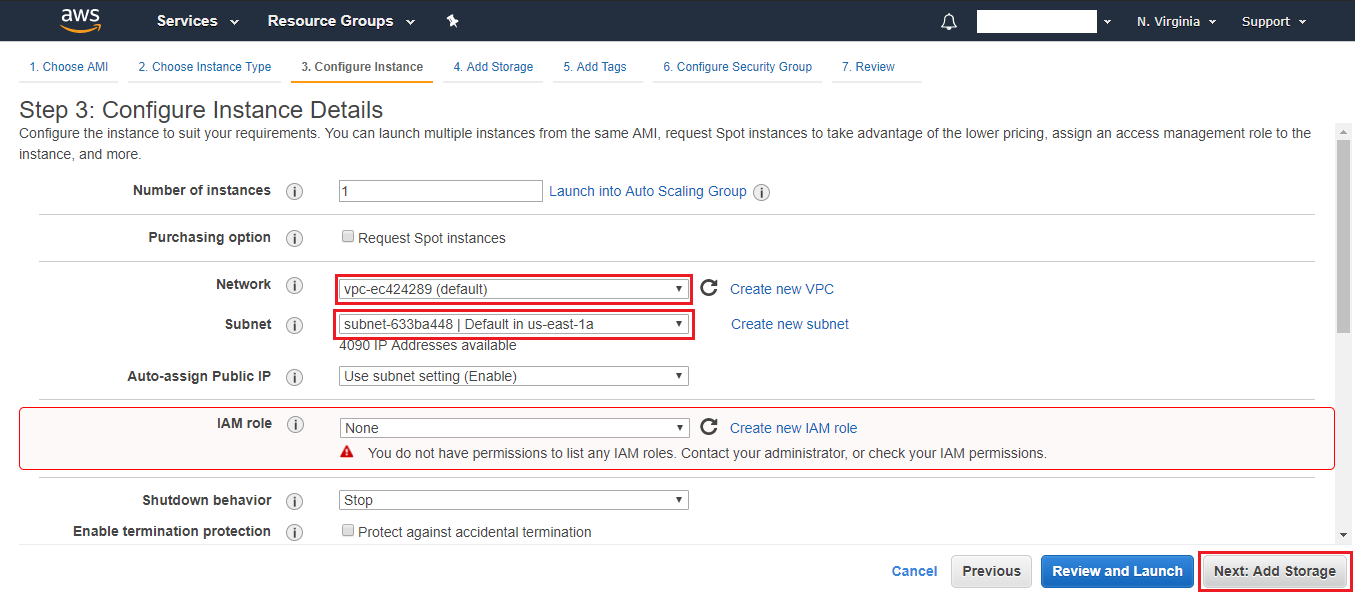This screenshot has width=1355, height=597.
Task: Click info icon beside Subnet label
Action: click(294, 325)
